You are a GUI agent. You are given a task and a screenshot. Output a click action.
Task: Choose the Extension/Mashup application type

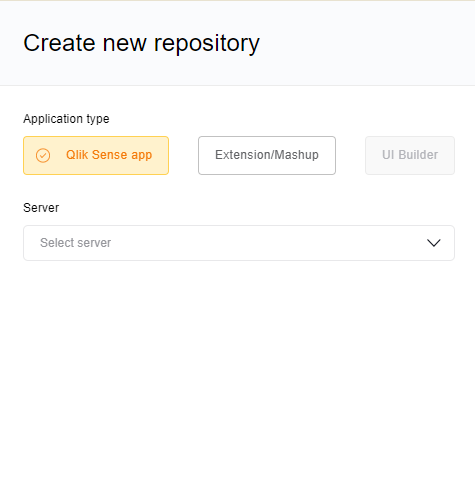pos(267,155)
